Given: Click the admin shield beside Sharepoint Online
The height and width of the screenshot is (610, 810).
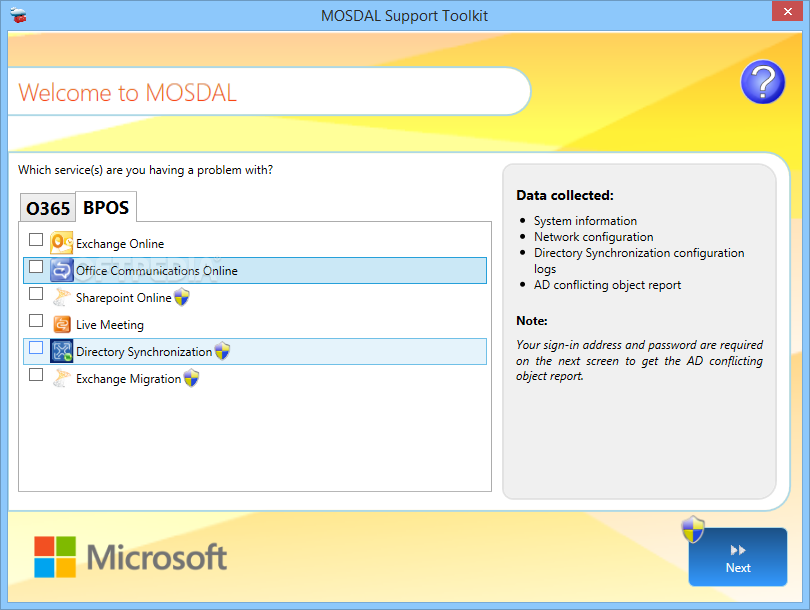Looking at the screenshot, I should pos(182,297).
